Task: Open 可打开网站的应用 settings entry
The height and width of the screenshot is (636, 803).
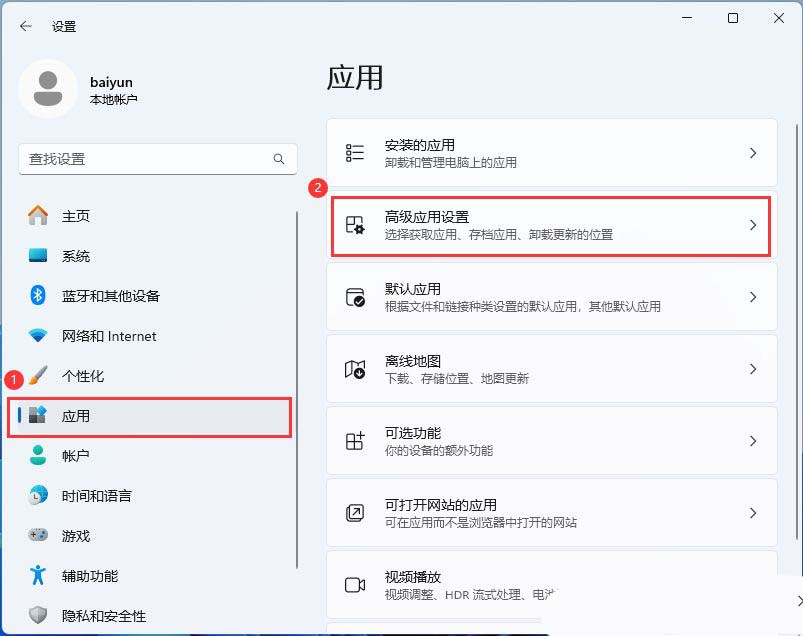Action: click(x=551, y=513)
